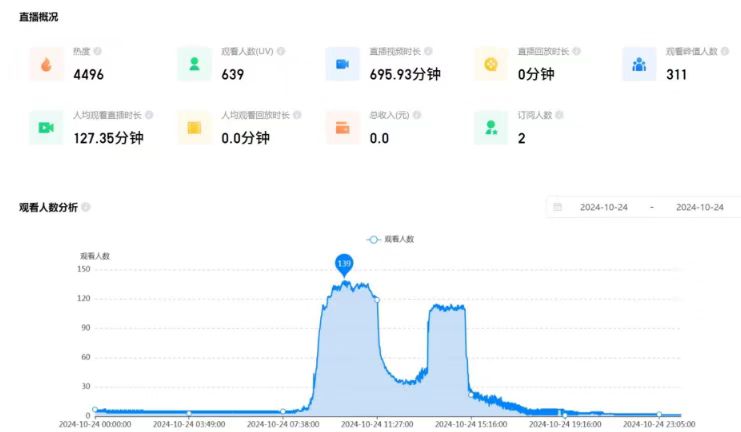Click the 总收入(元) wallet icon

(342, 128)
